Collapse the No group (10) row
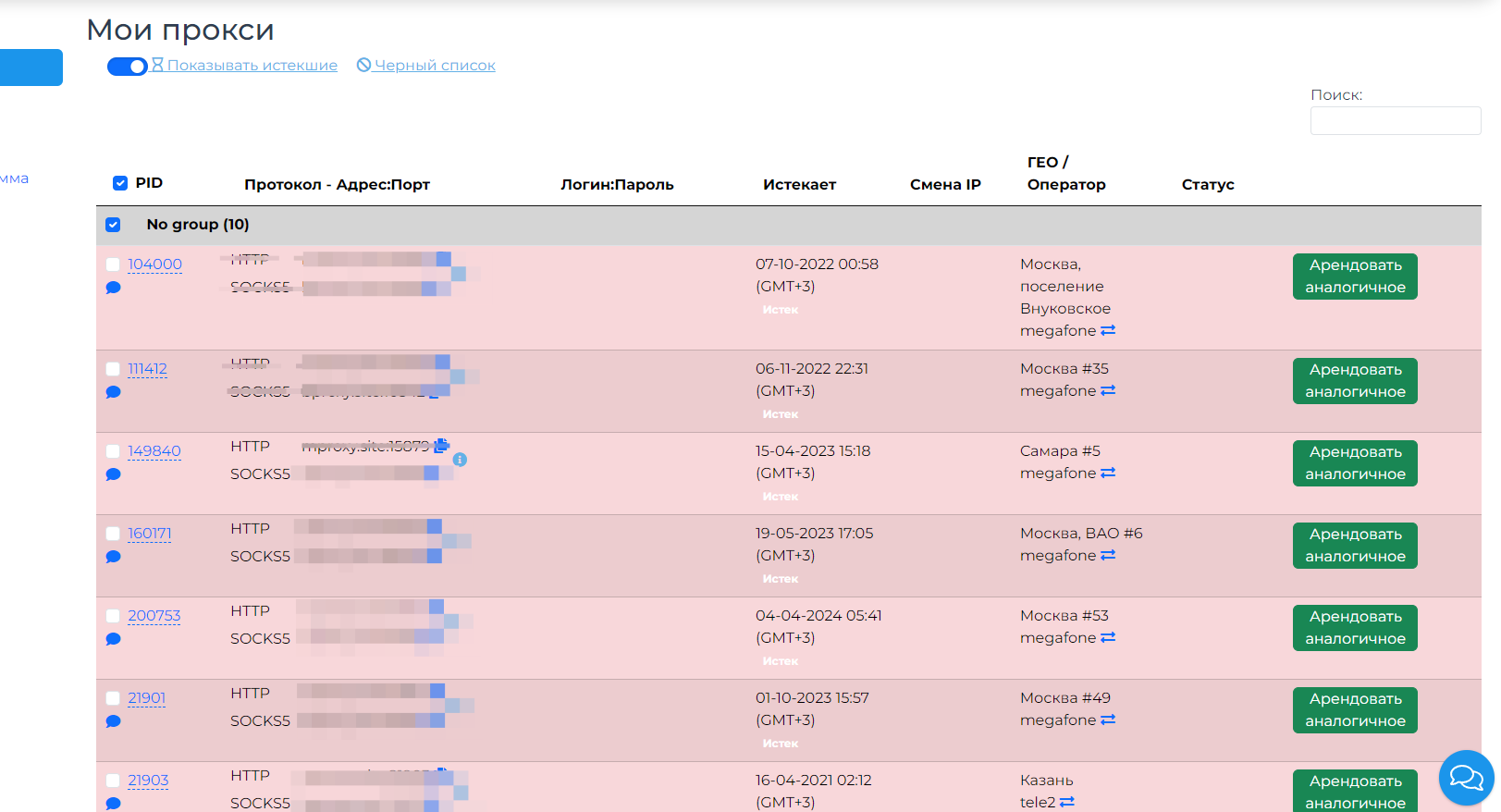Screen dimensions: 1501x812 pos(198,225)
